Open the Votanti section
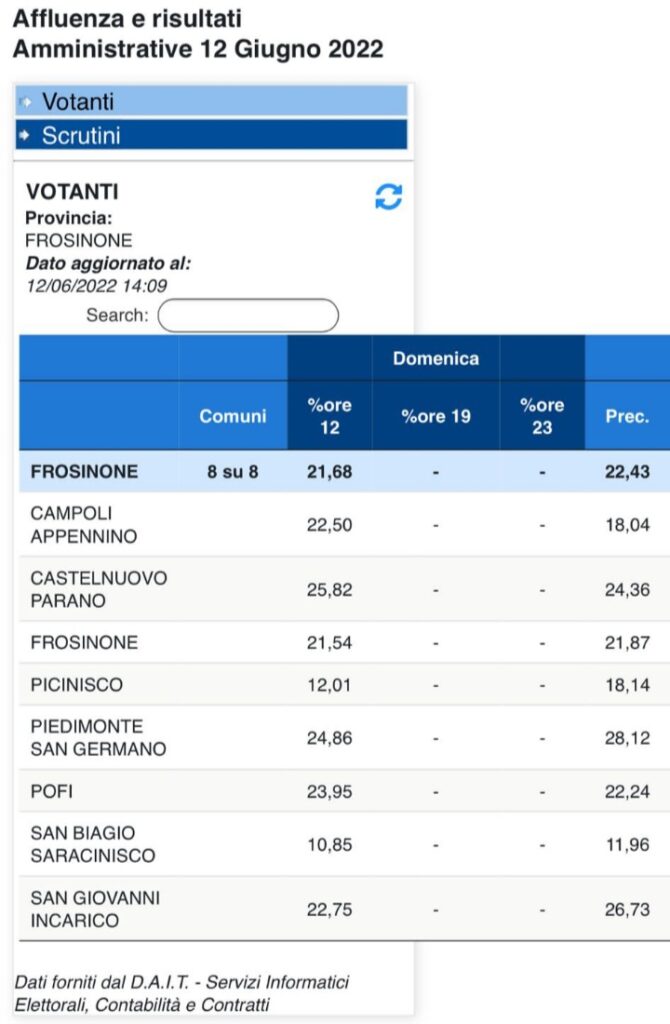The image size is (670, 1024). [78, 102]
